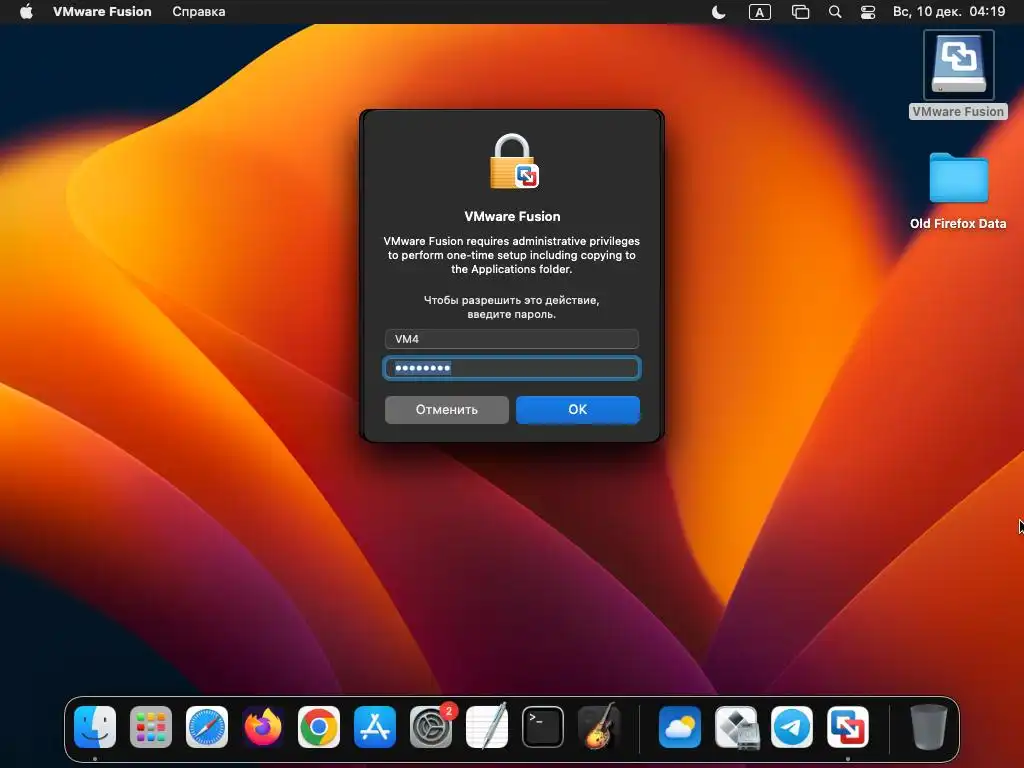The height and width of the screenshot is (768, 1024).
Task: Click the keyboard input source icon
Action: click(x=760, y=12)
